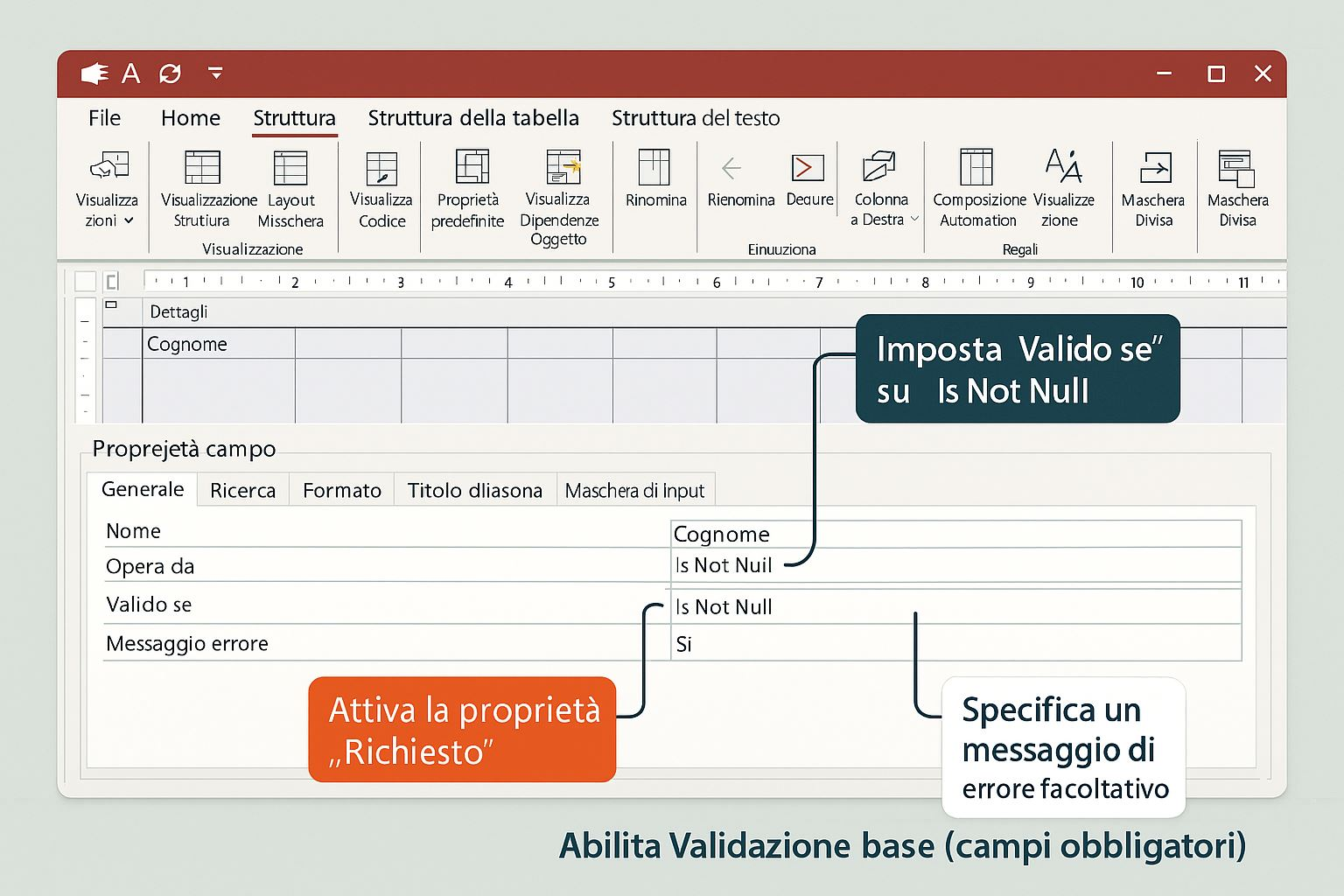
Task: Expand the Colonna a Destra dropdown arrow
Action: (914, 219)
